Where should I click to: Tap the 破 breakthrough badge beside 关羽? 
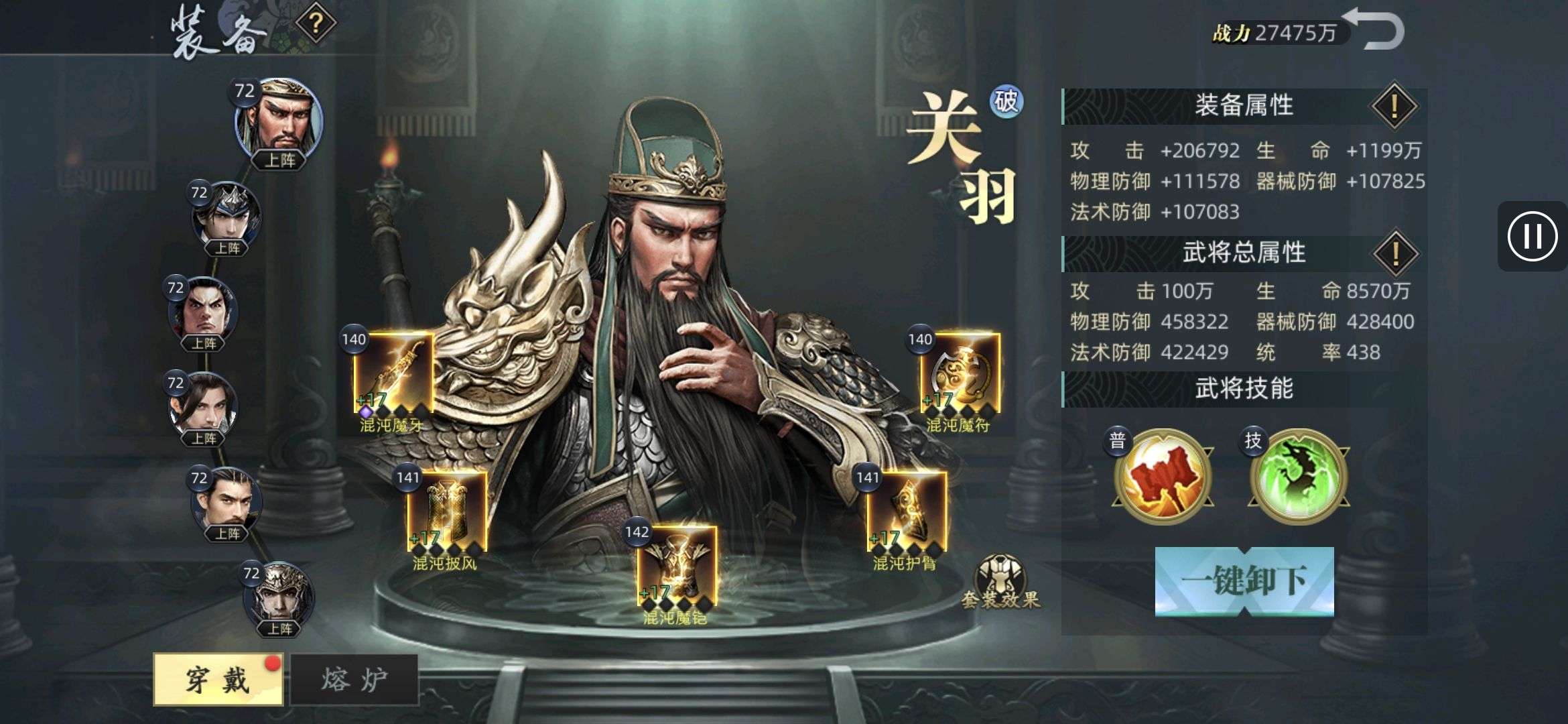1006,103
